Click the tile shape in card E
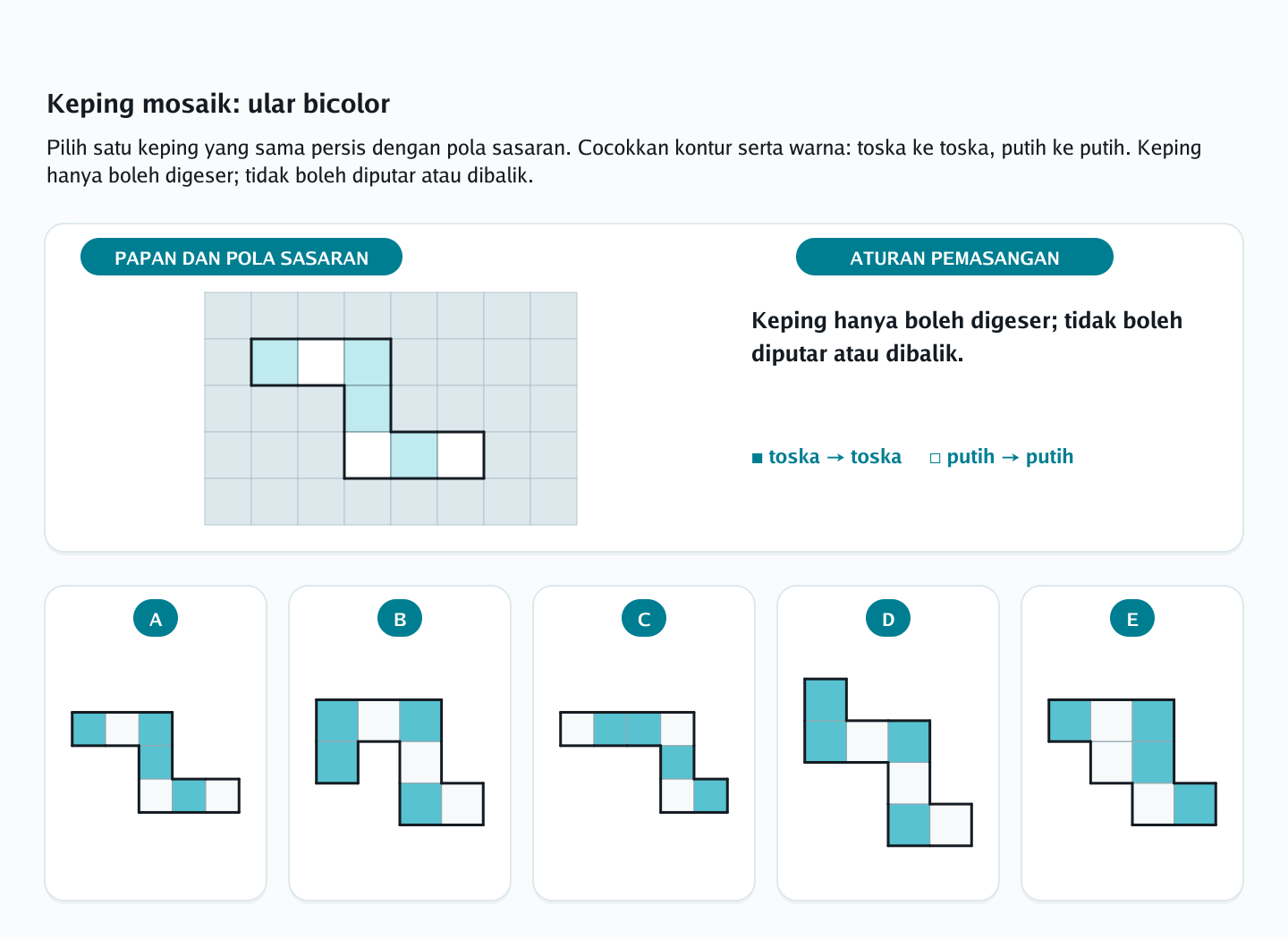Screen dimensions: 1288x939 (x=1132, y=762)
